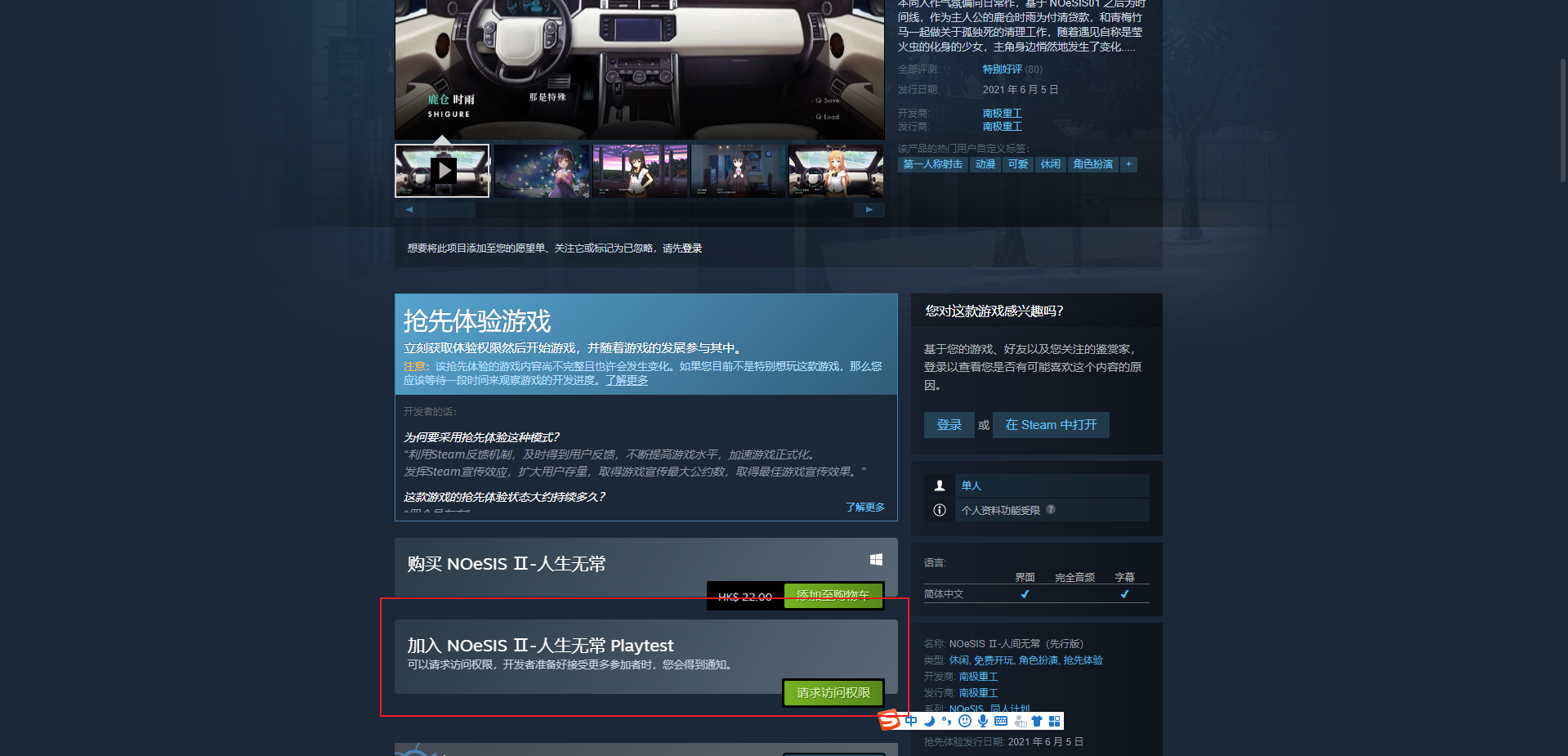Open developer 南极重工 link in top summary
This screenshot has height=756, width=1568.
click(1003, 114)
